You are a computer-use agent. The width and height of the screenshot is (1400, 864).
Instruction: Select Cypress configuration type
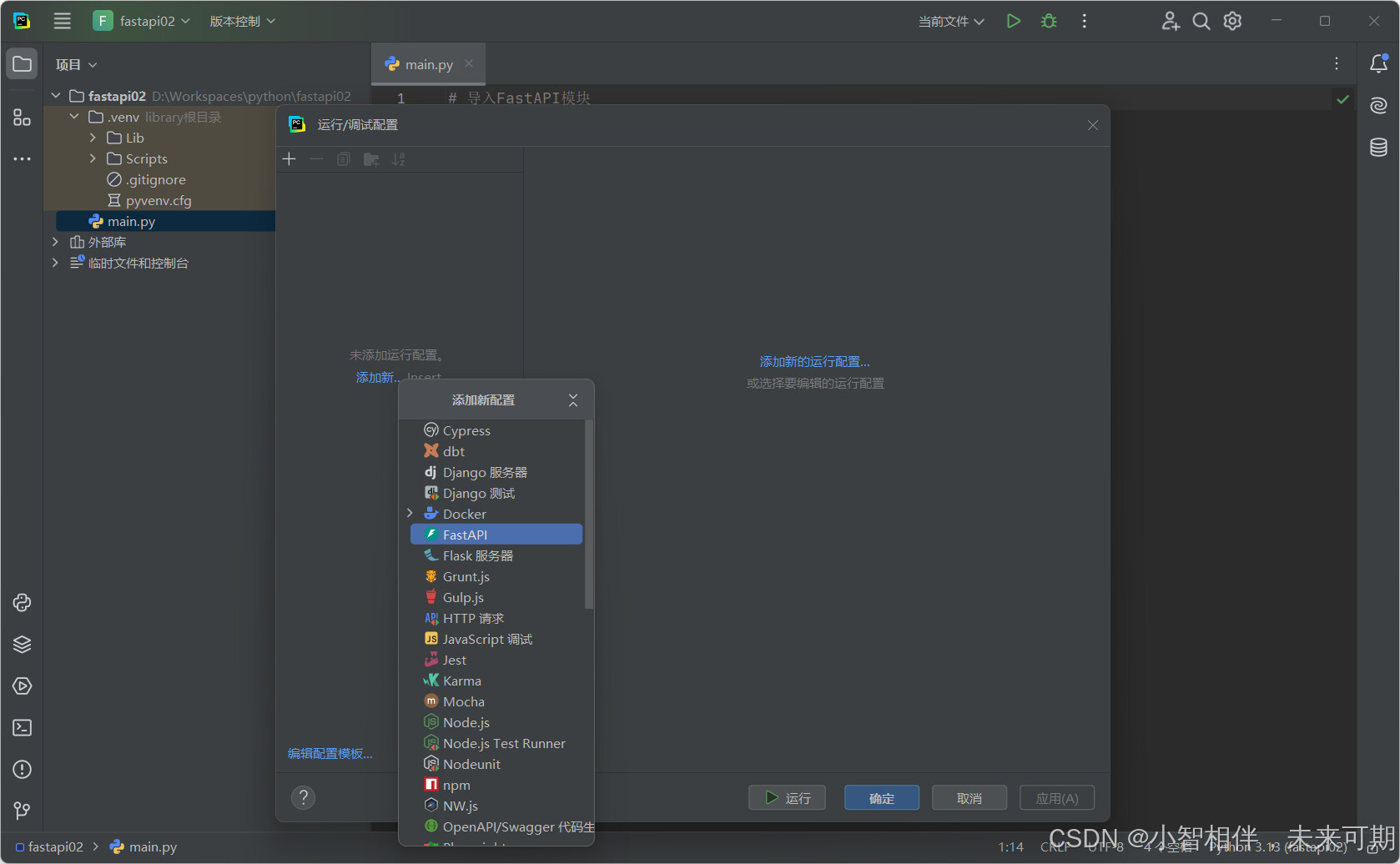click(496, 430)
